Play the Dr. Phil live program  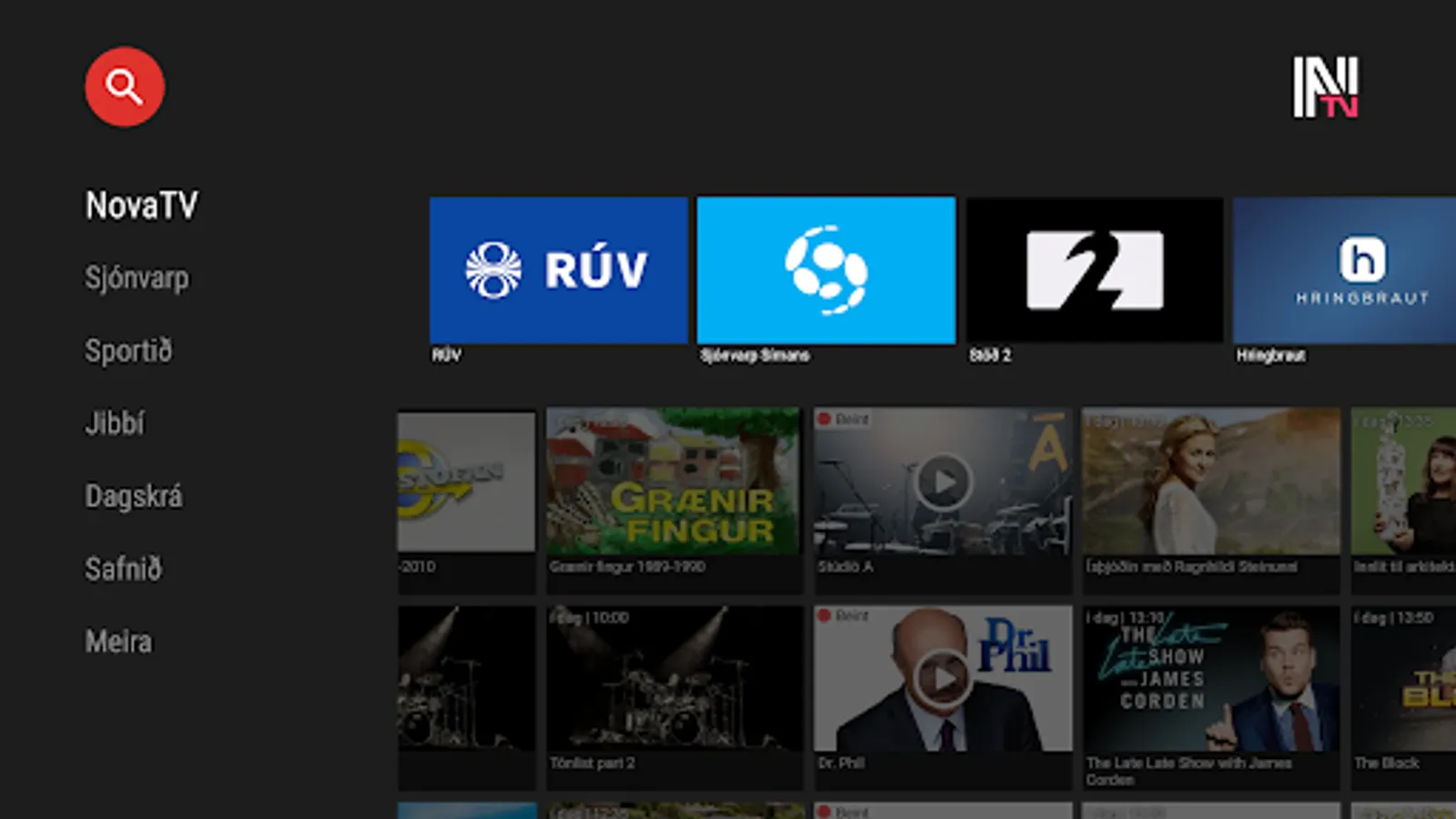click(x=943, y=678)
